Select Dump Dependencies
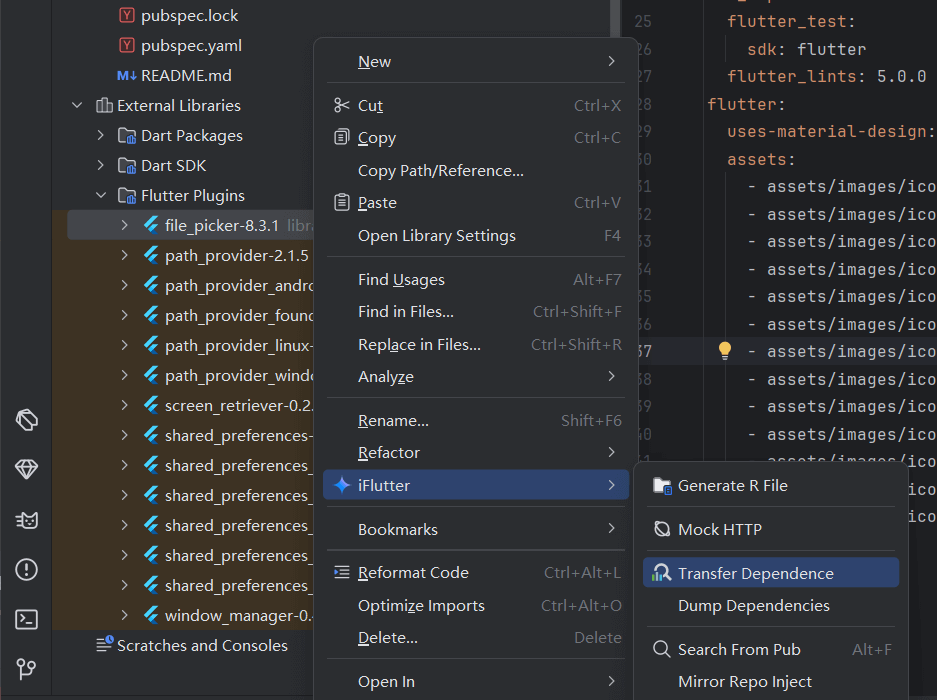The width and height of the screenshot is (937, 700). click(x=771, y=606)
